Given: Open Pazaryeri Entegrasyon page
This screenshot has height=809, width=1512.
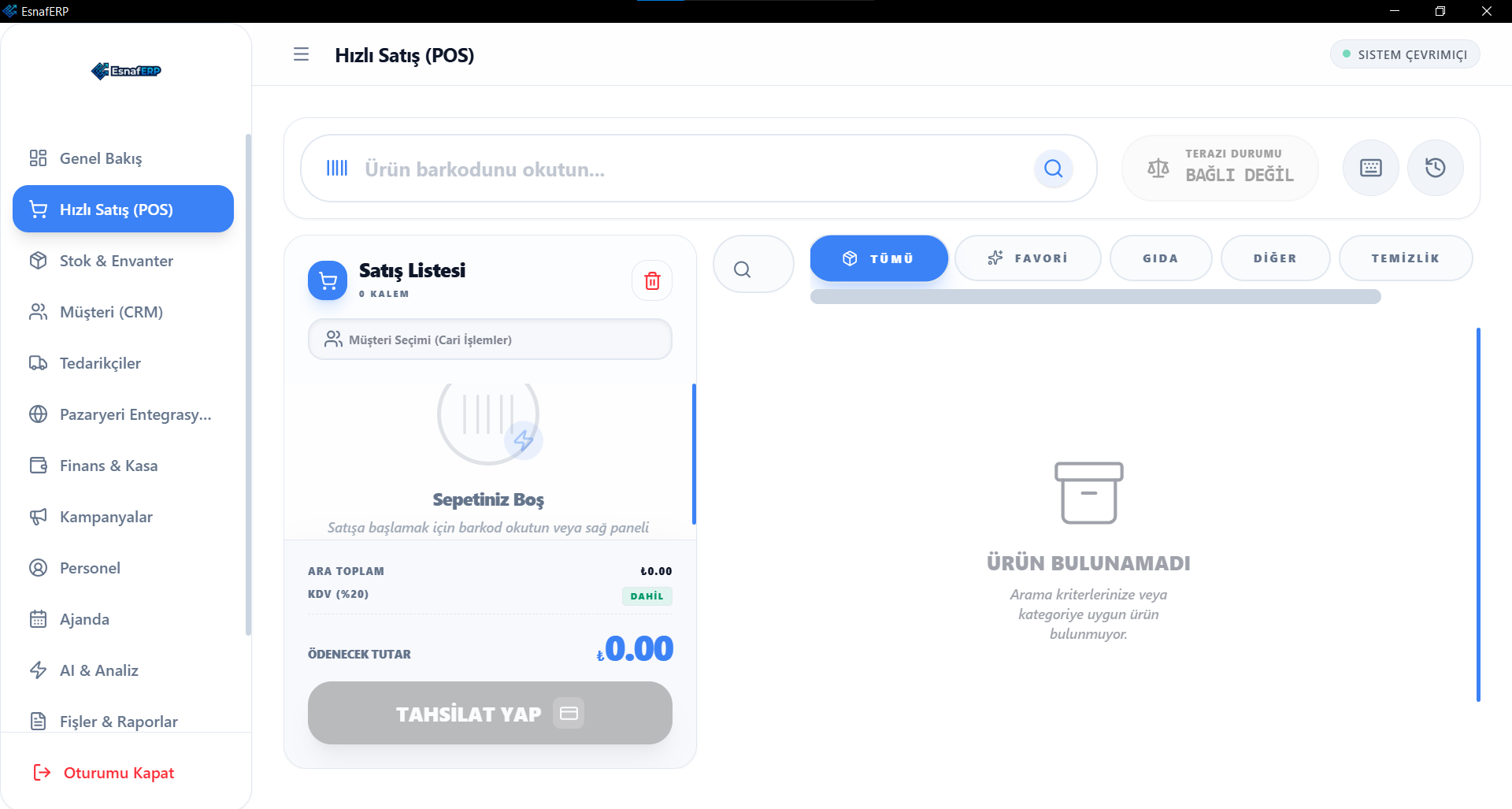Looking at the screenshot, I should pos(123,414).
